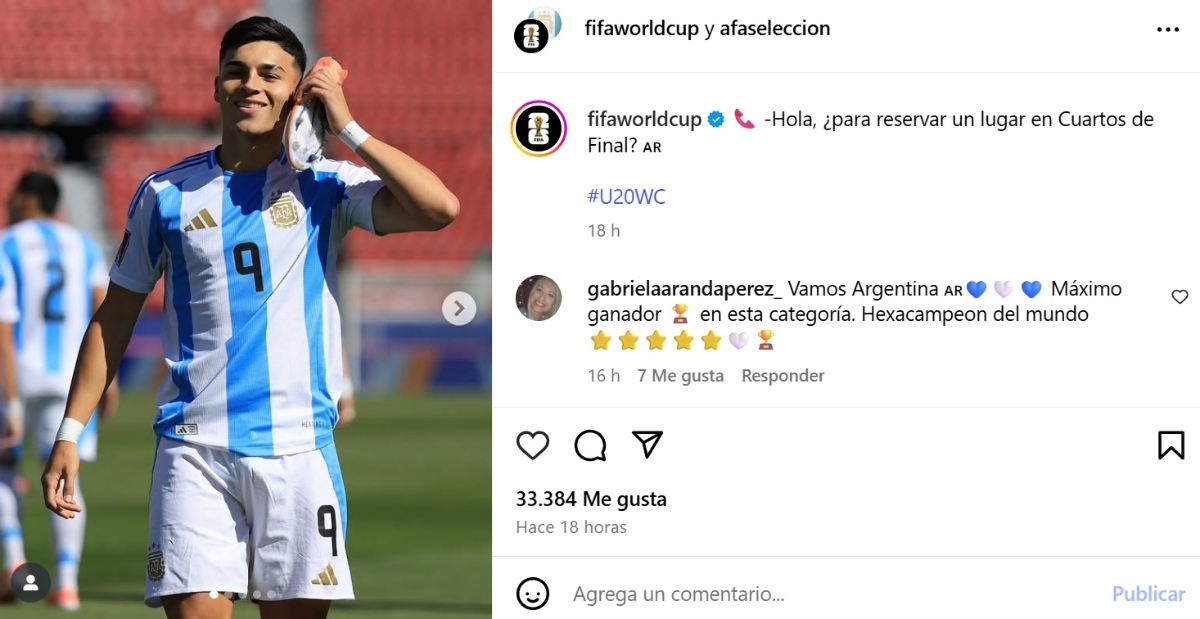Open the 33.384 Me gusta likes list
This screenshot has width=1200, height=619.
point(591,499)
